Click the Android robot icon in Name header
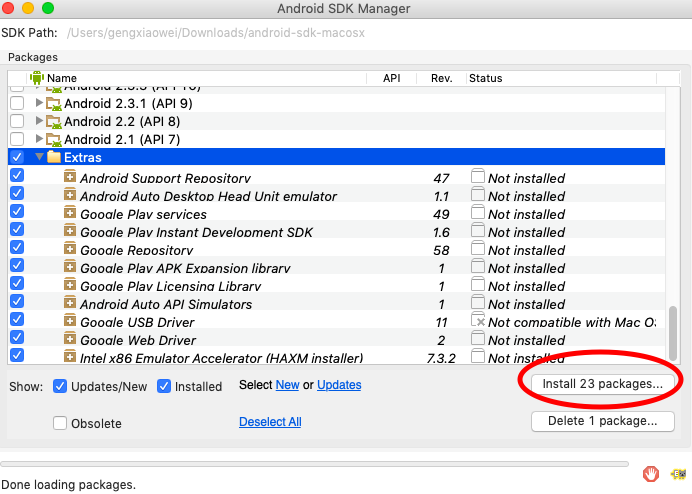The image size is (692, 494). [37, 78]
